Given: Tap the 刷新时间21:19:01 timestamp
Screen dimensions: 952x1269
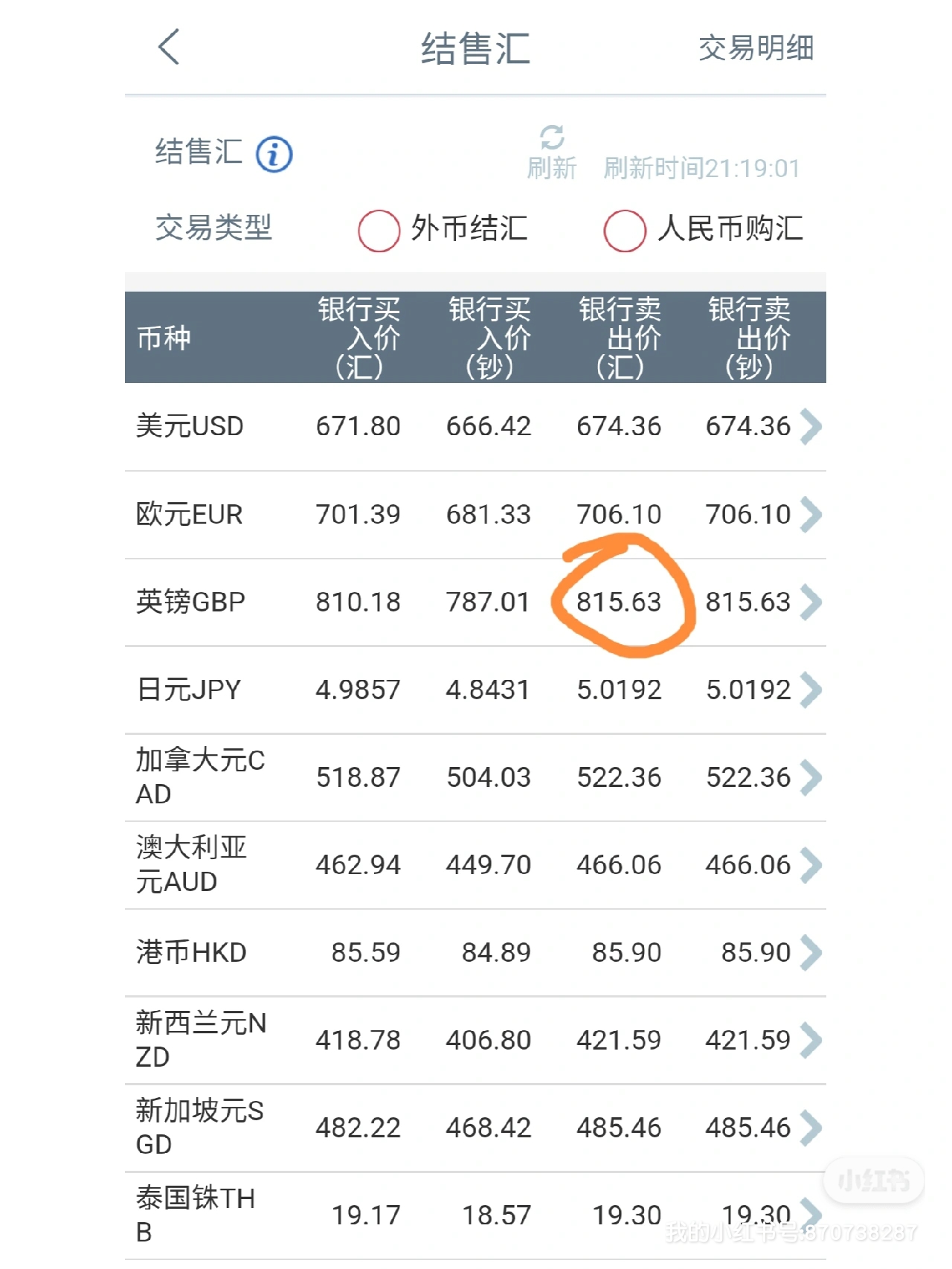Looking at the screenshot, I should 701,168.
